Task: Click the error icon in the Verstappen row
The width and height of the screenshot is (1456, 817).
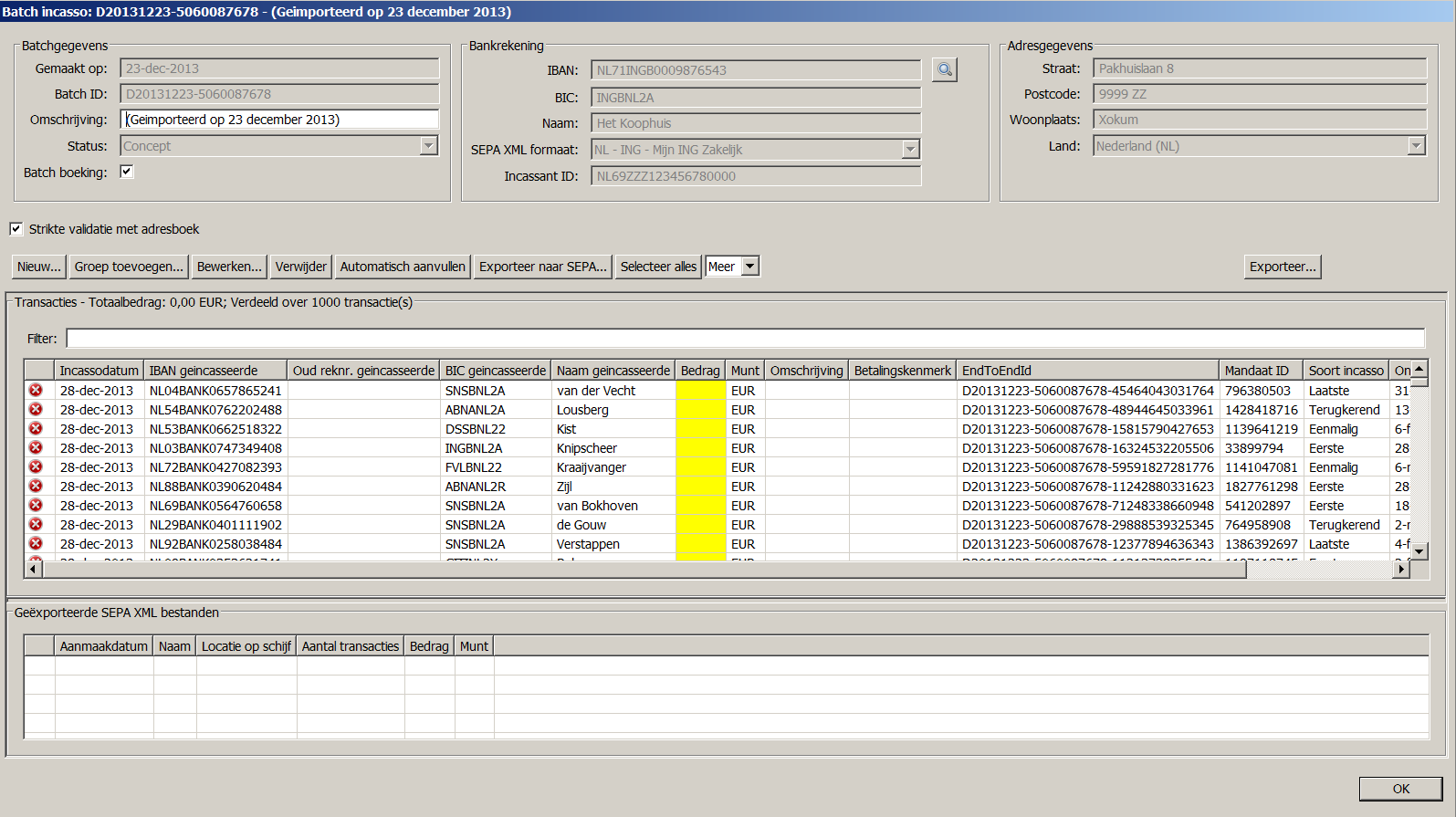Action: pos(36,544)
